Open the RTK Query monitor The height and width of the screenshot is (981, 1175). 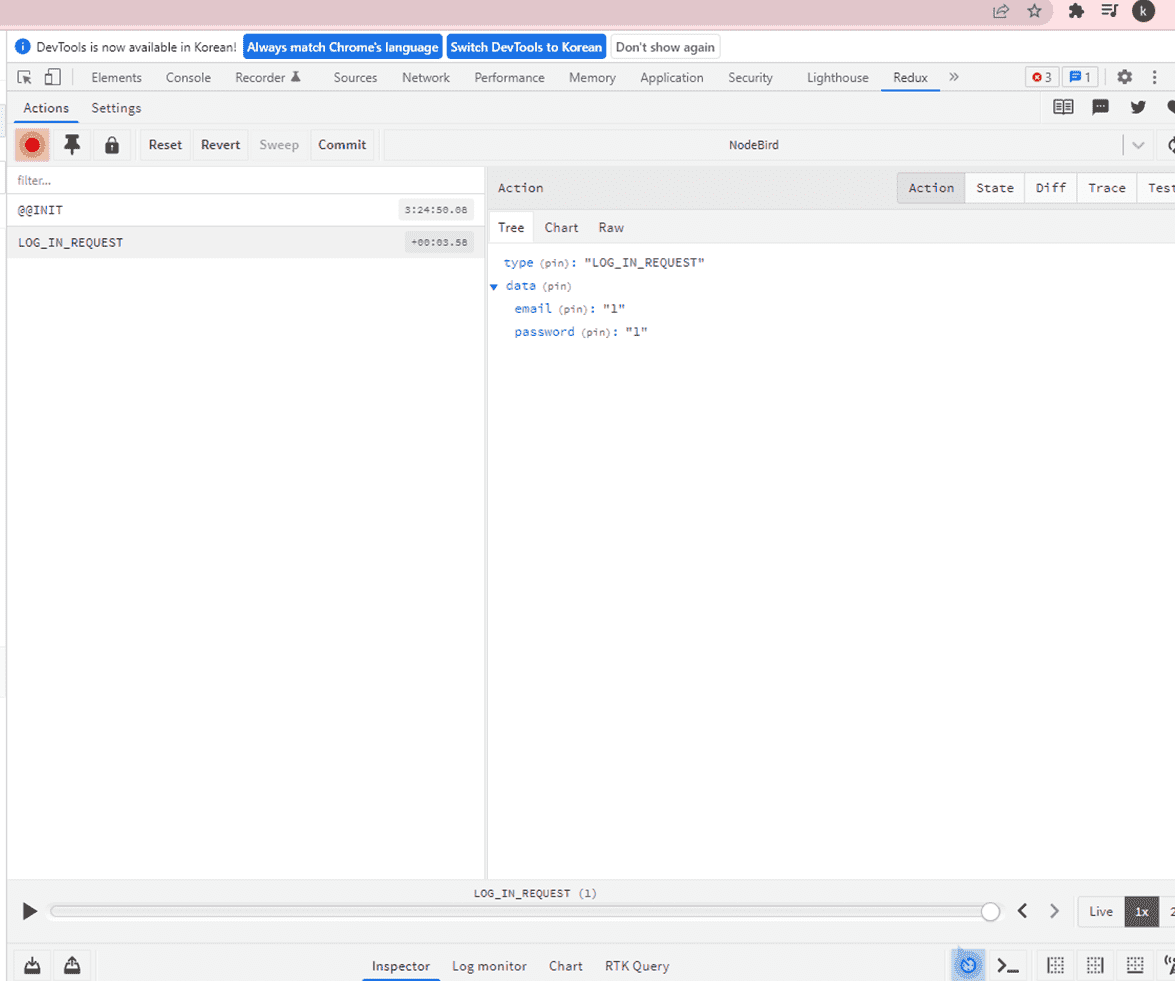pyautogui.click(x=637, y=966)
